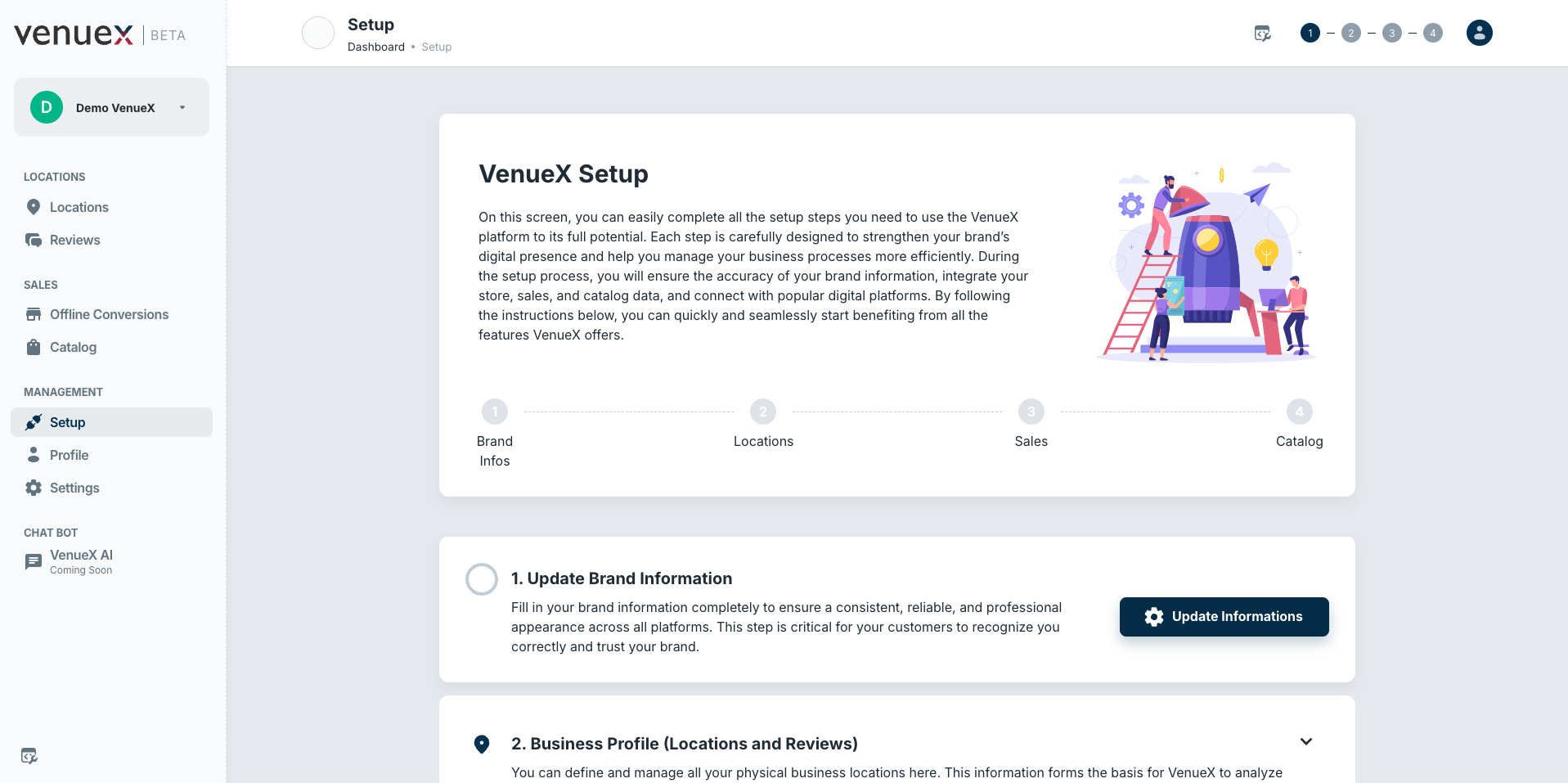
Task: Click the Locations pin icon in sidebar
Action: pyautogui.click(x=34, y=207)
